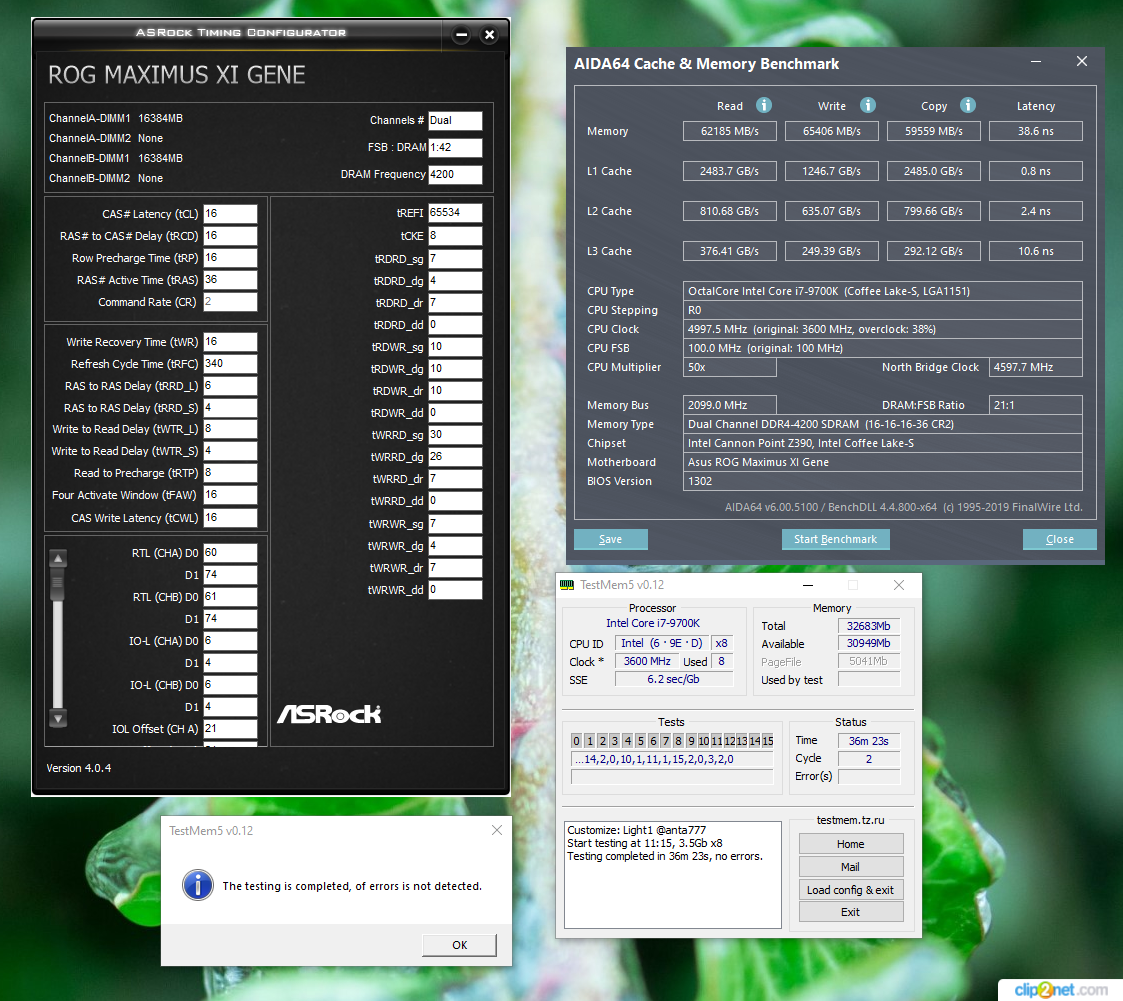Click scroll-down arrow in the RTL list
This screenshot has width=1123, height=1001.
pos(58,718)
